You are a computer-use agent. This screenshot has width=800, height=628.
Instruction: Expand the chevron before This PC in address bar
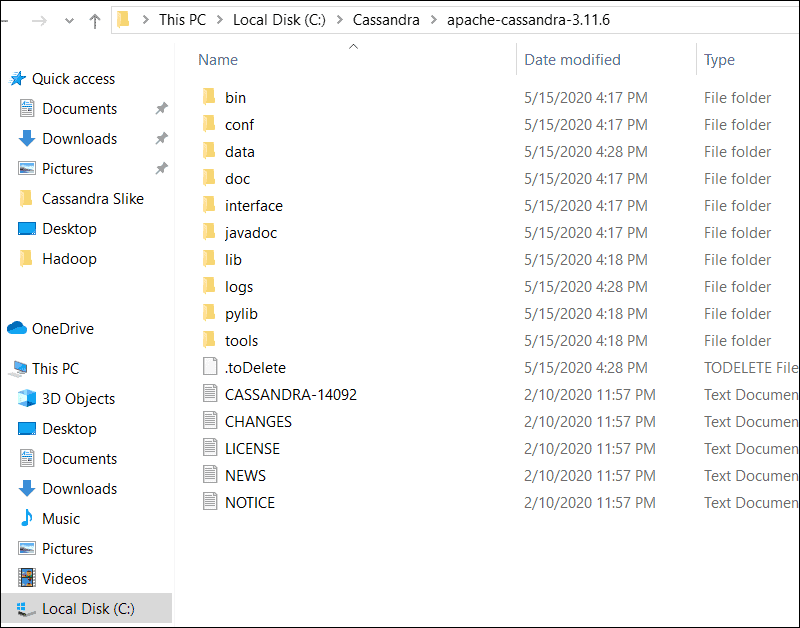(146, 20)
